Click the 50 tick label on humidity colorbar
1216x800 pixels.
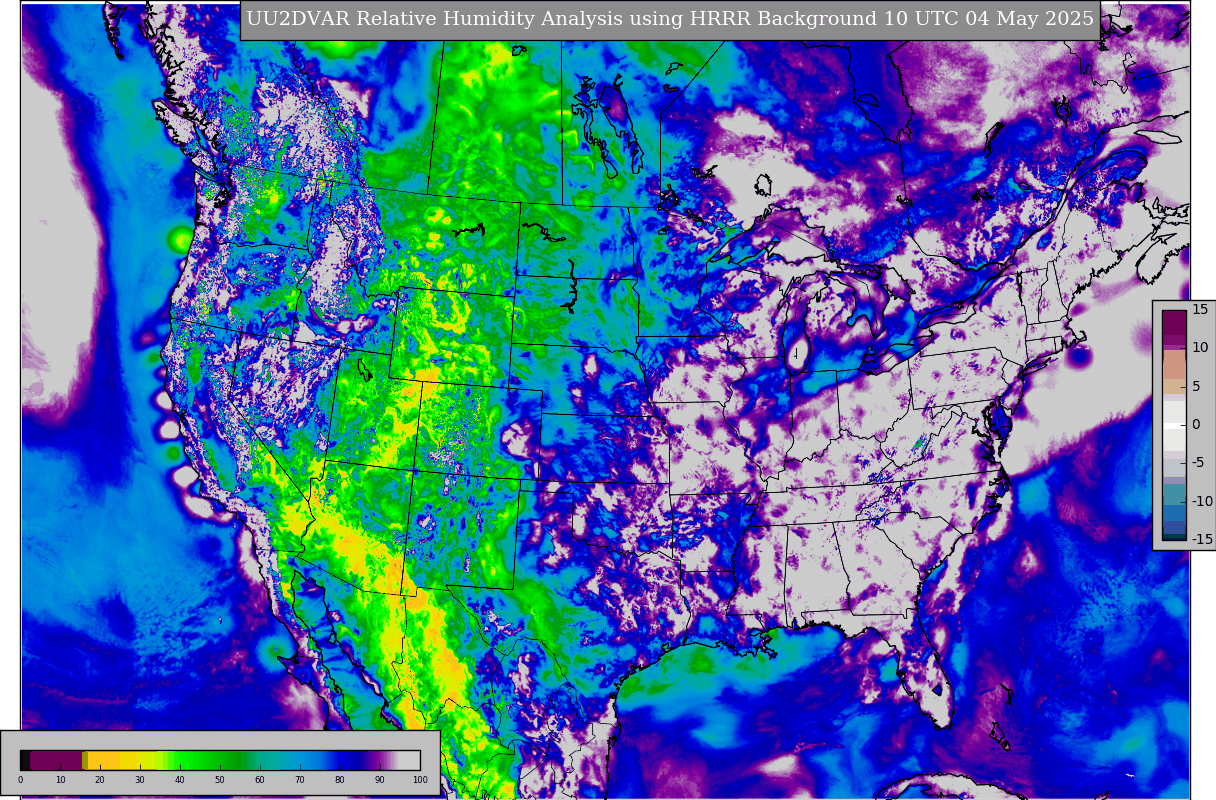point(220,779)
